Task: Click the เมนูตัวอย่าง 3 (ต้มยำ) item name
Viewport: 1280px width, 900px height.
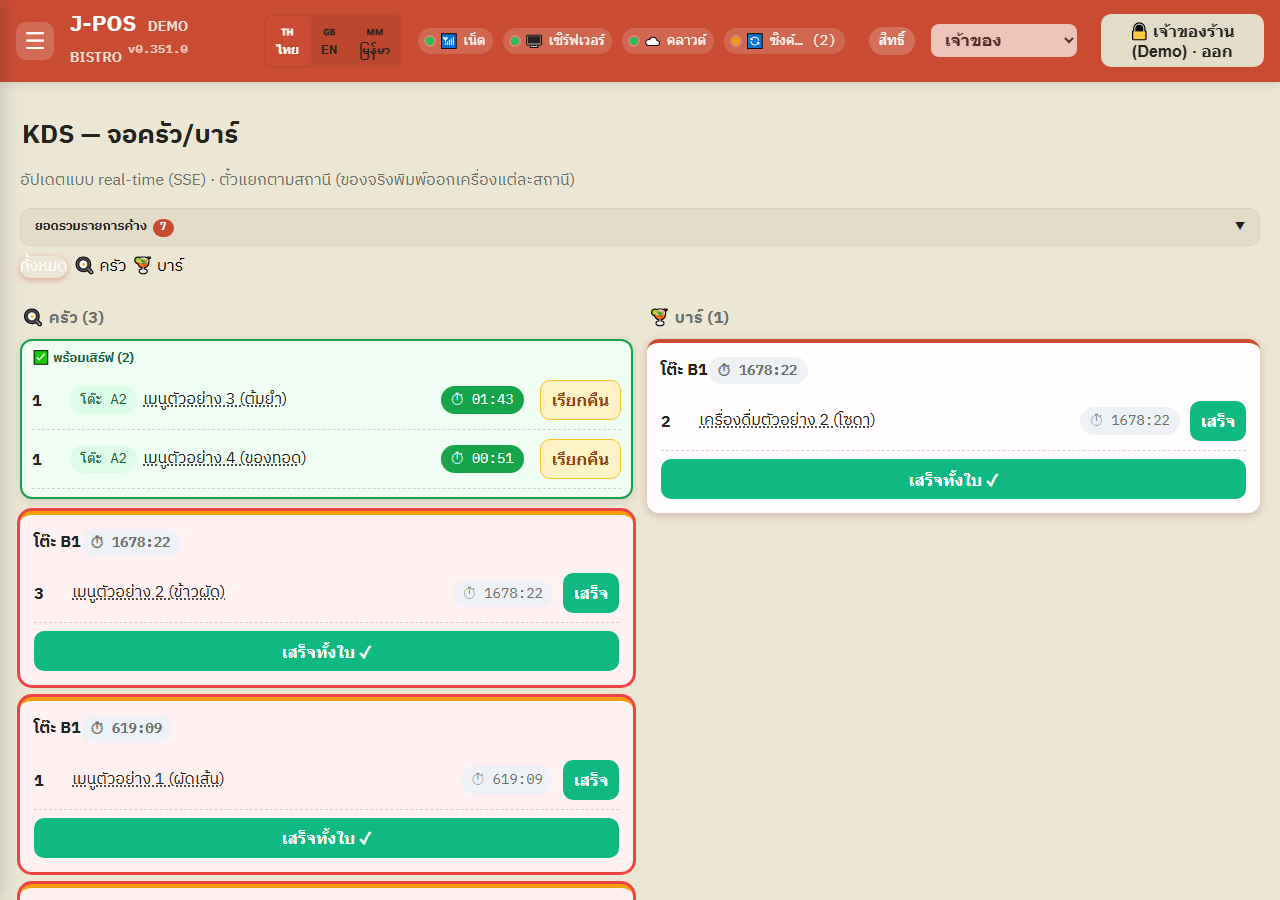Action: (215, 400)
